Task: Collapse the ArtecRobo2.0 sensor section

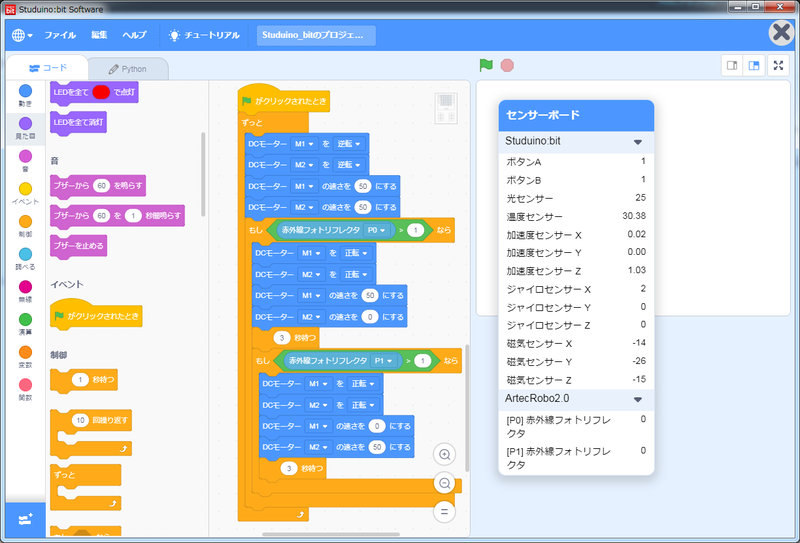Action: 638,399
